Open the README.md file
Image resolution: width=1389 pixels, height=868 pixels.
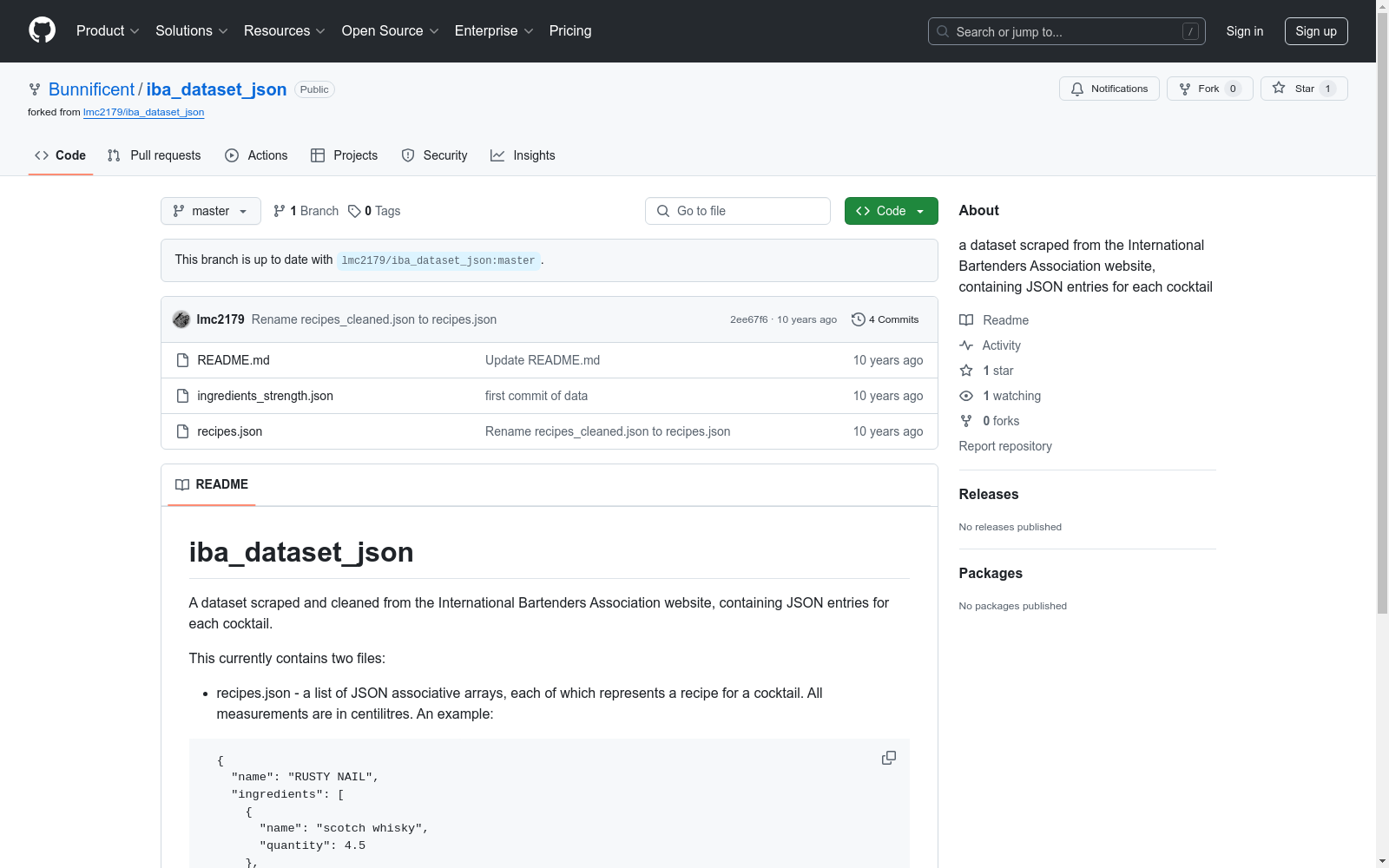coord(234,360)
